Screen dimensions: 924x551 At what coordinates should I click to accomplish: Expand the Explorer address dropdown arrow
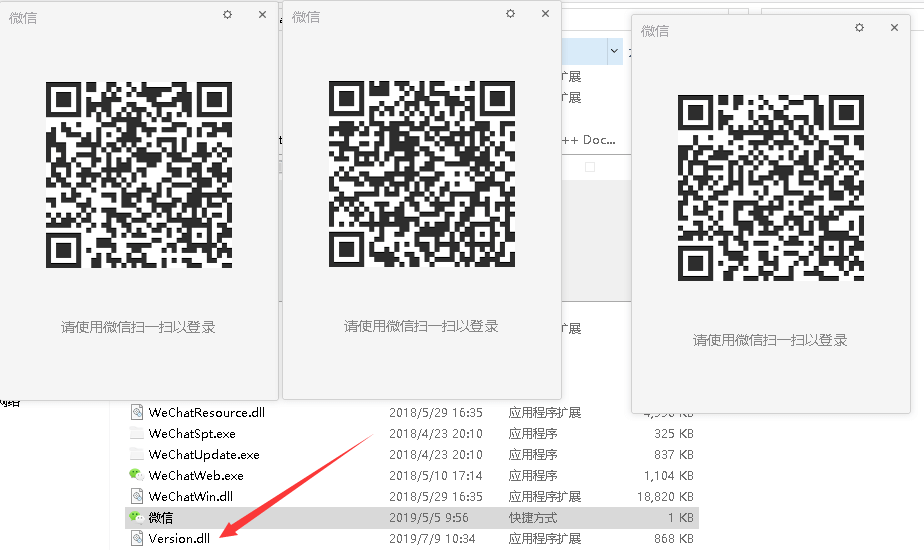(x=614, y=51)
